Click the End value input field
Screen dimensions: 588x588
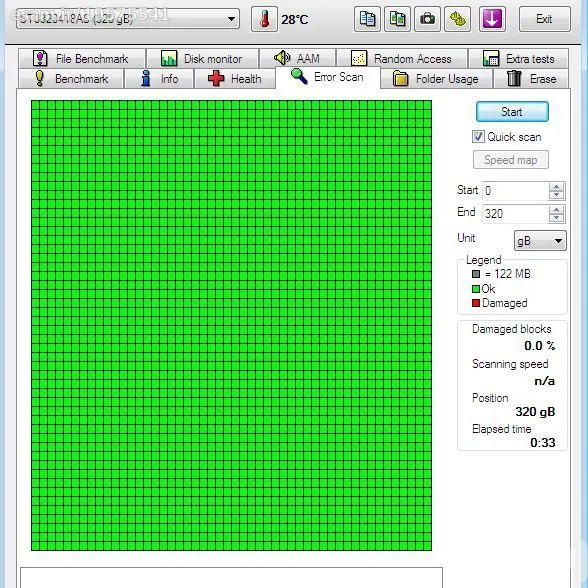516,214
